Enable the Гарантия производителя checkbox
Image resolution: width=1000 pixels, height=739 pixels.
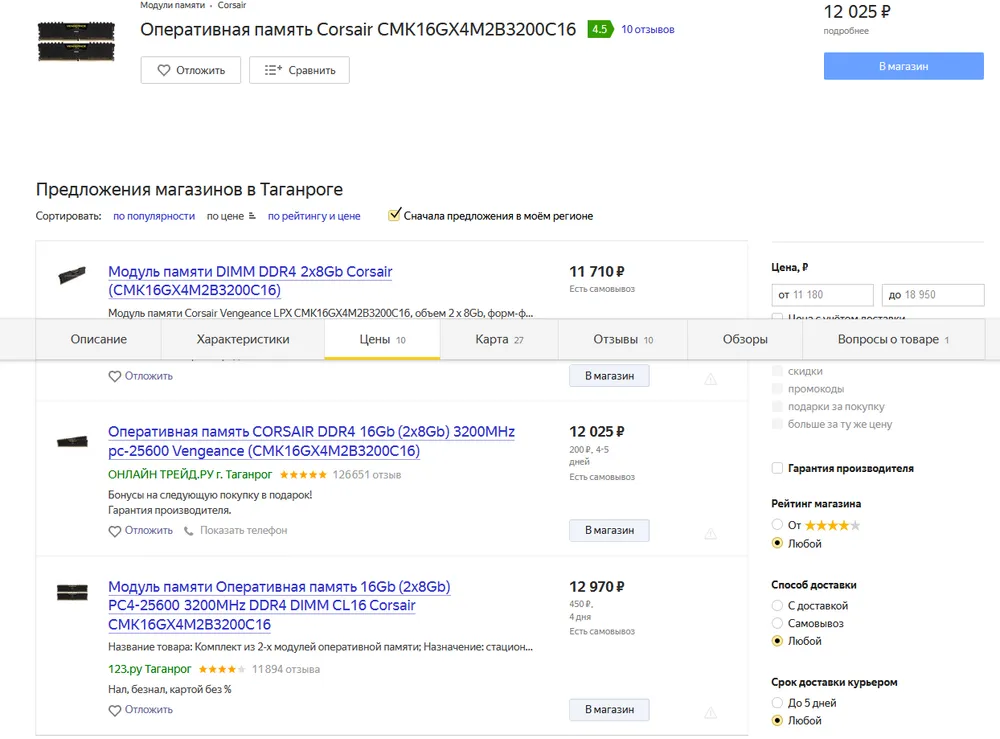[x=778, y=468]
